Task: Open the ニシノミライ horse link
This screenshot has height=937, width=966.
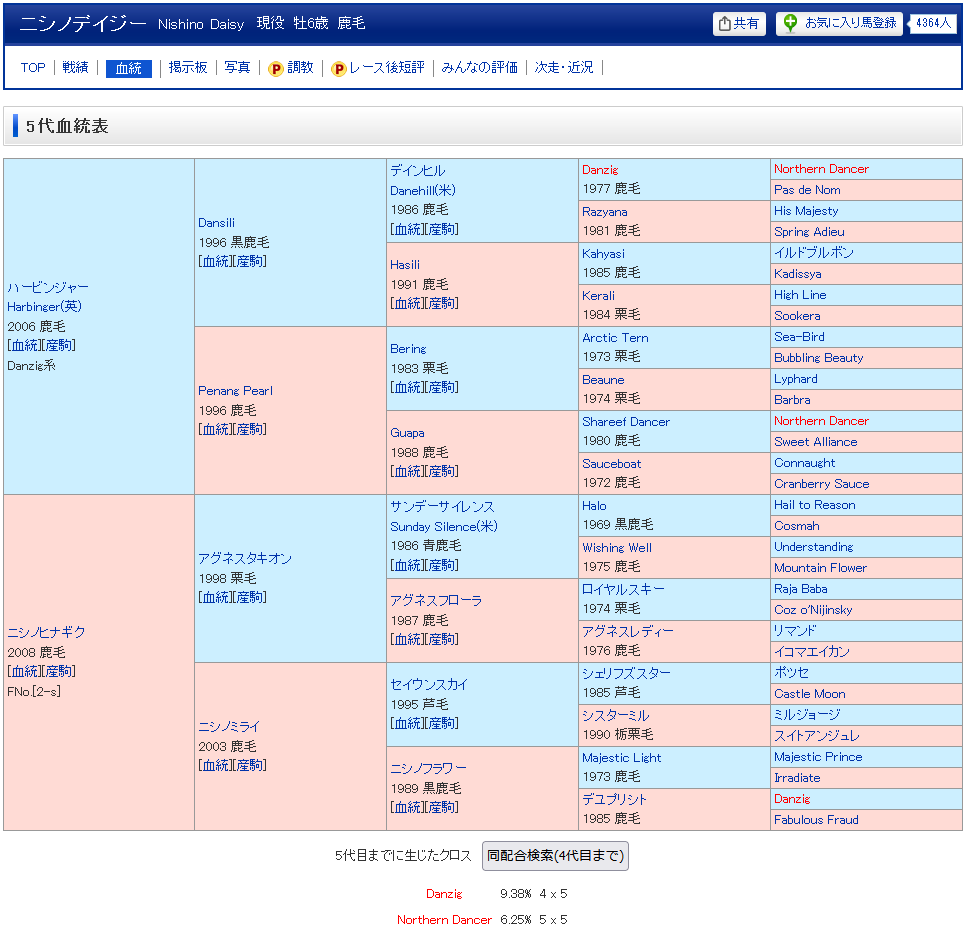Action: coord(229,726)
